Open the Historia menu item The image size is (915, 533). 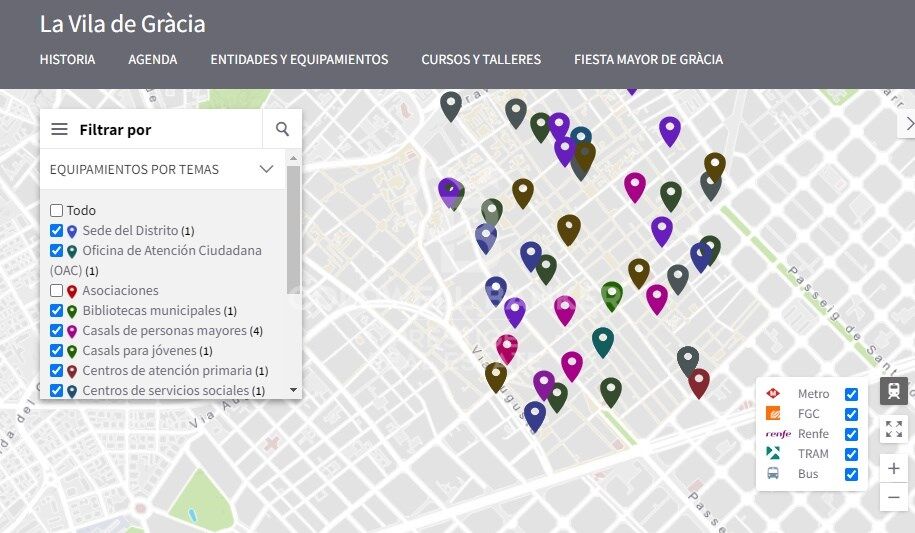click(67, 59)
